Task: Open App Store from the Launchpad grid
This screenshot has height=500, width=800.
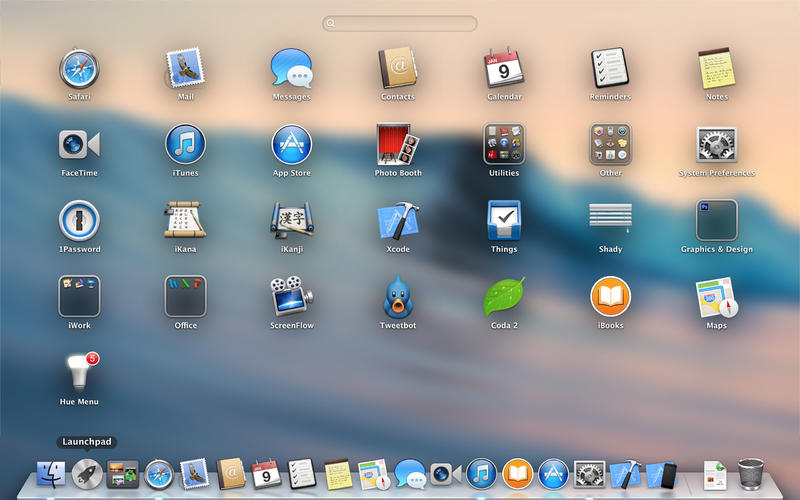Action: click(291, 144)
